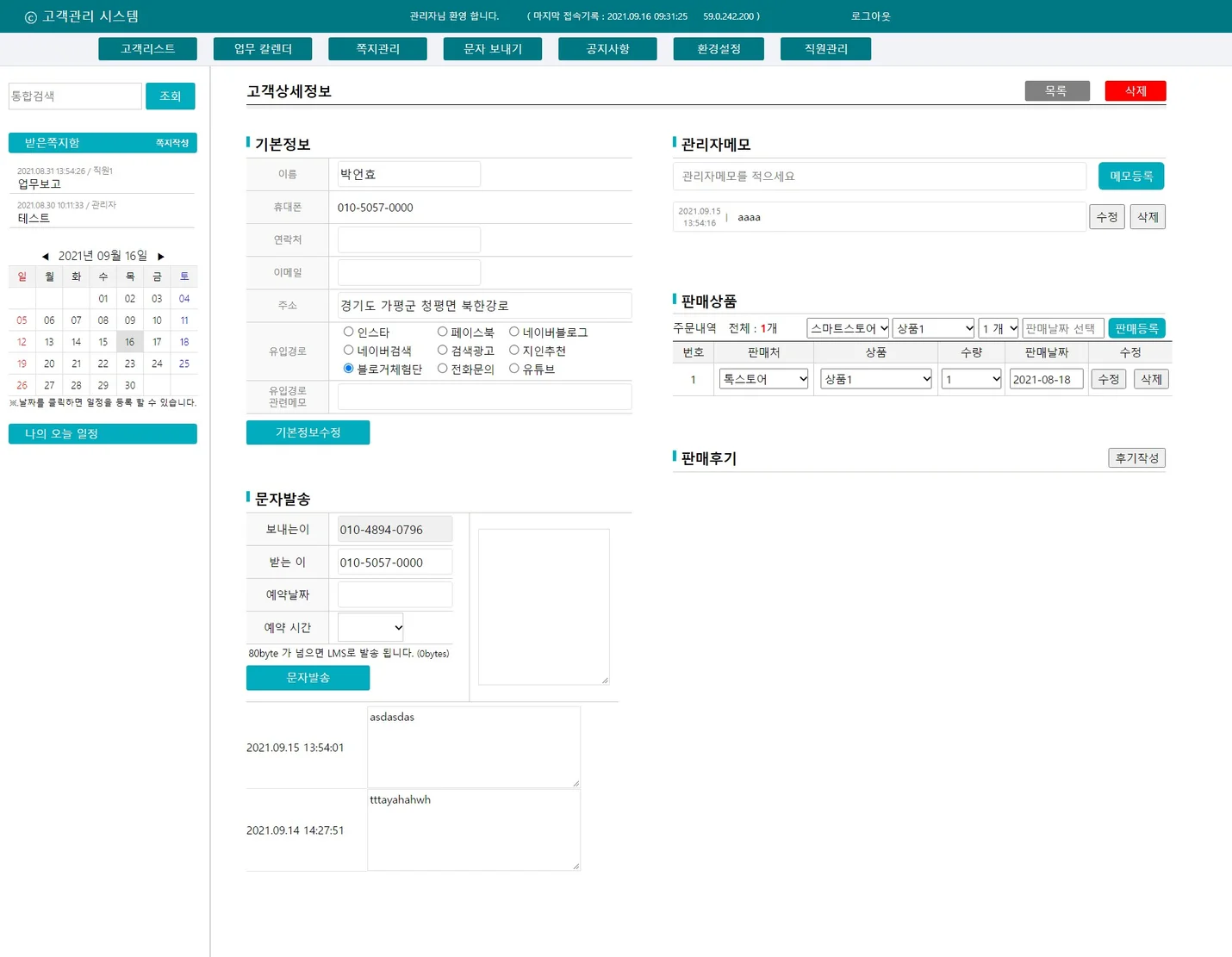Click the tttayahahwh message history textarea
Screen dimensions: 1232x957
pos(474,830)
